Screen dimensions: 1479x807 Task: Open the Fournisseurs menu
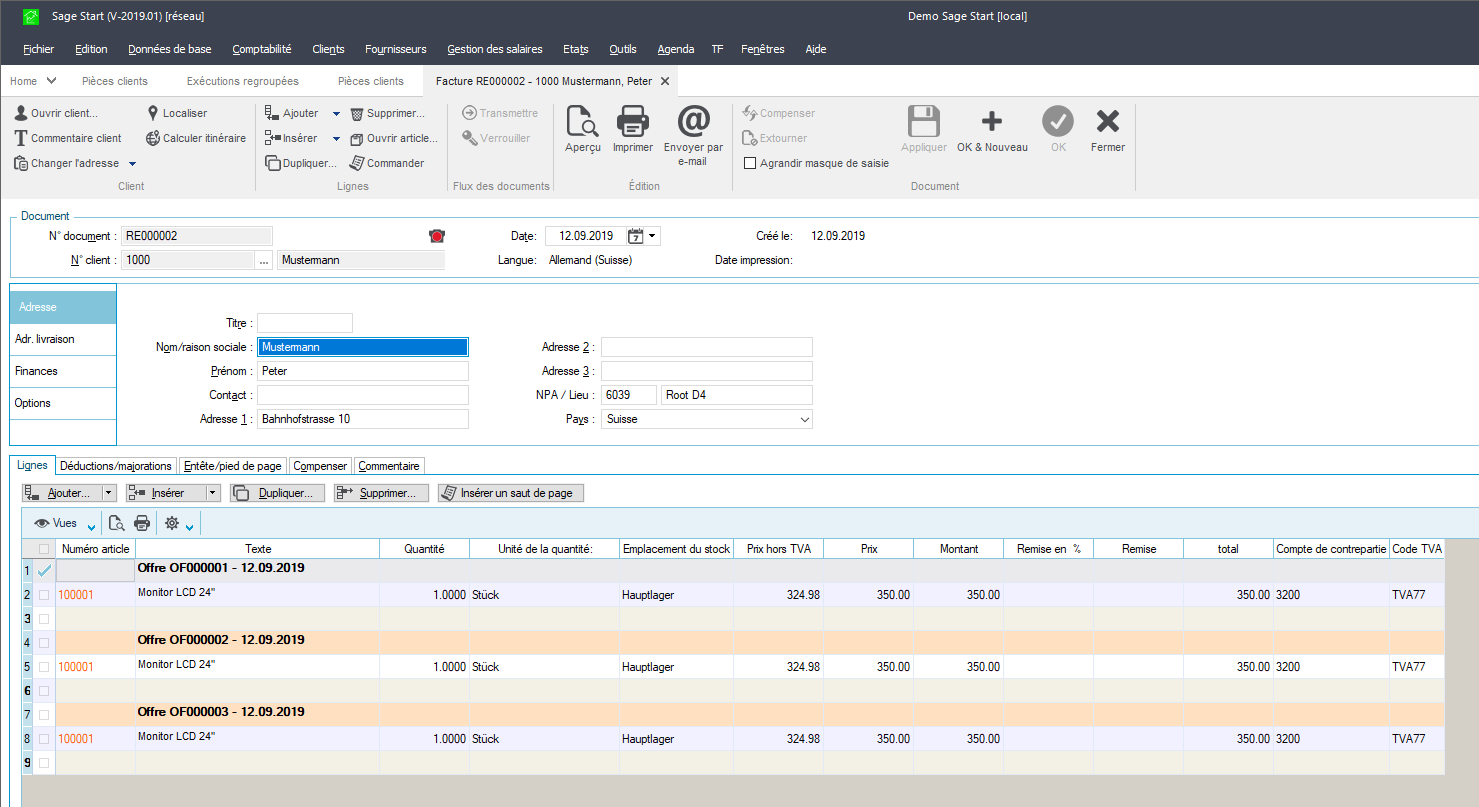pos(396,49)
